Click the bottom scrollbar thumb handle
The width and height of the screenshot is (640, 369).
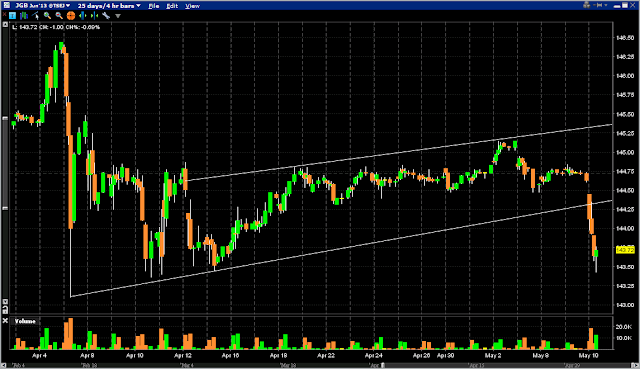pos(383,365)
